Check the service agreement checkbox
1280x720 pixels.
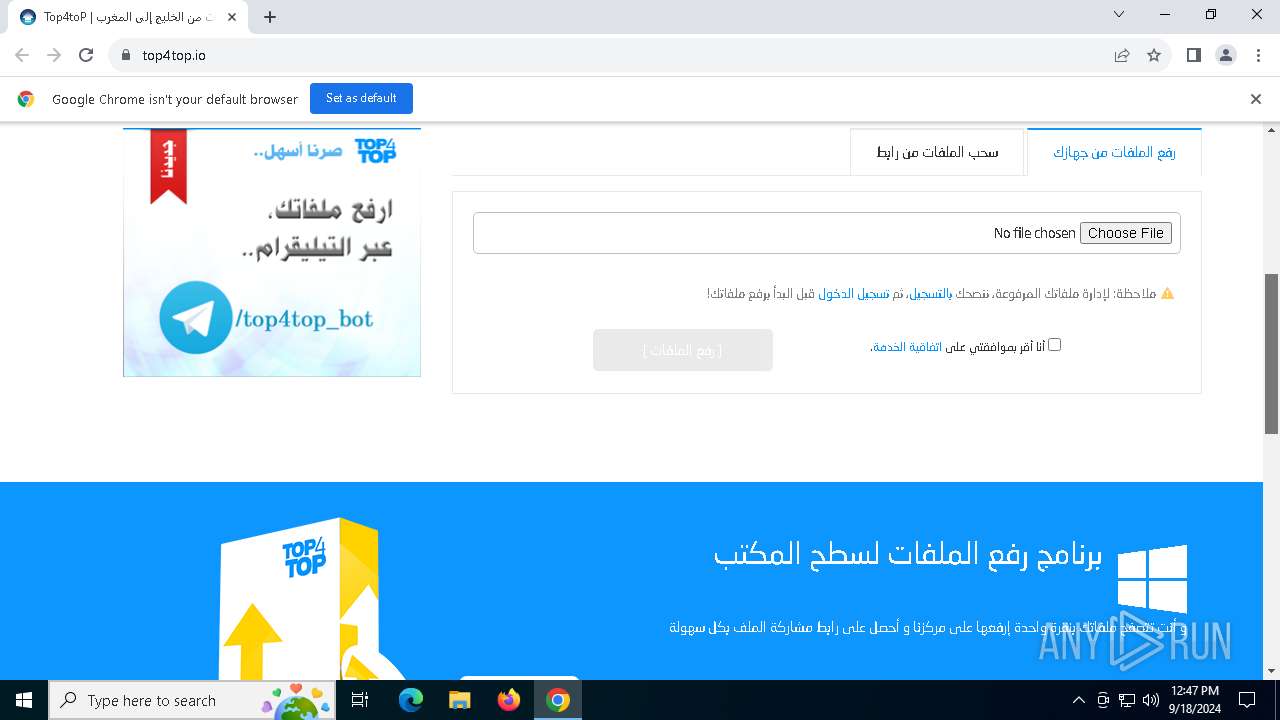click(1054, 345)
